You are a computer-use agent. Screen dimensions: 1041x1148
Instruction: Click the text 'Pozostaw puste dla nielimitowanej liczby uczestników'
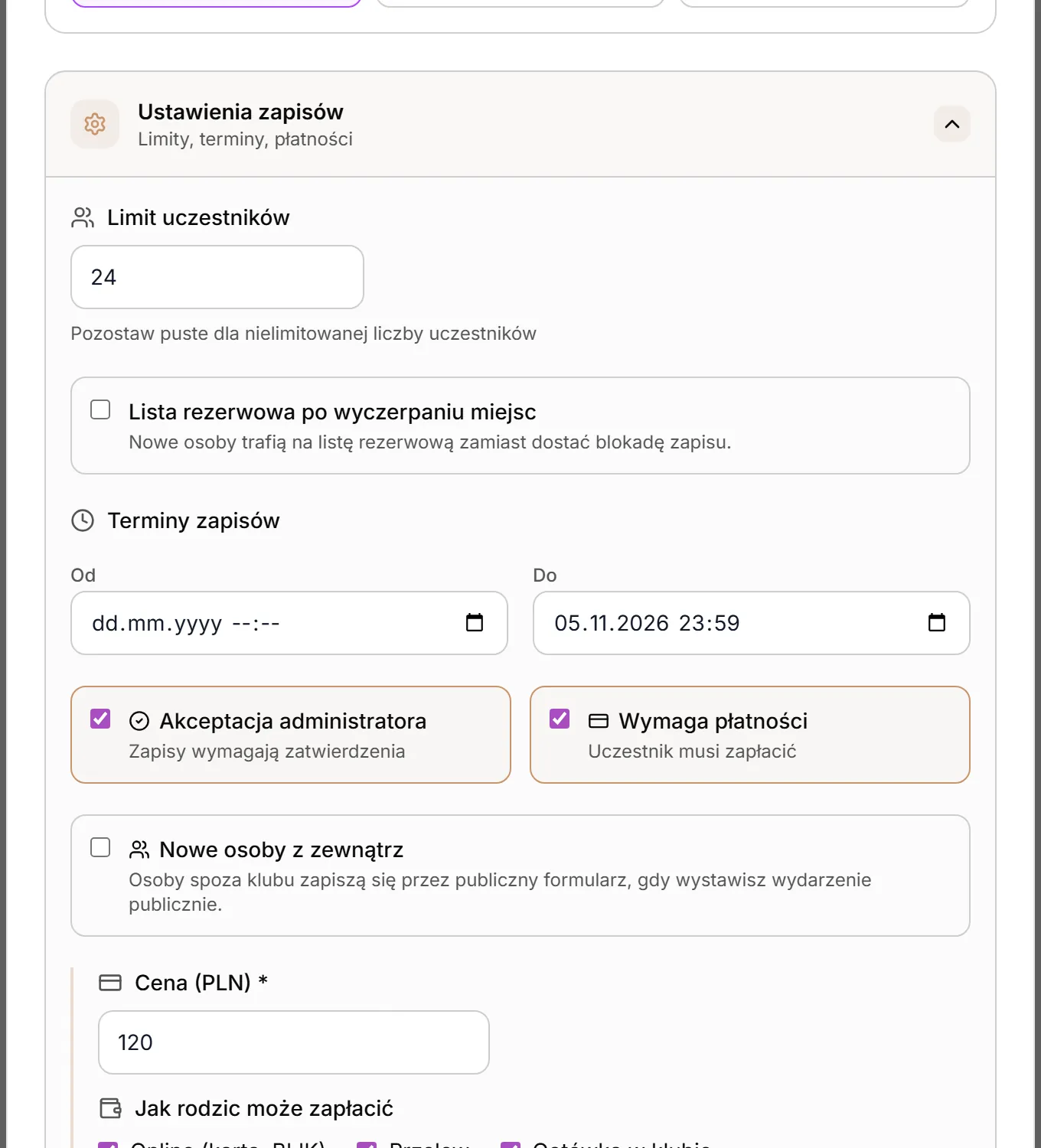click(x=303, y=334)
